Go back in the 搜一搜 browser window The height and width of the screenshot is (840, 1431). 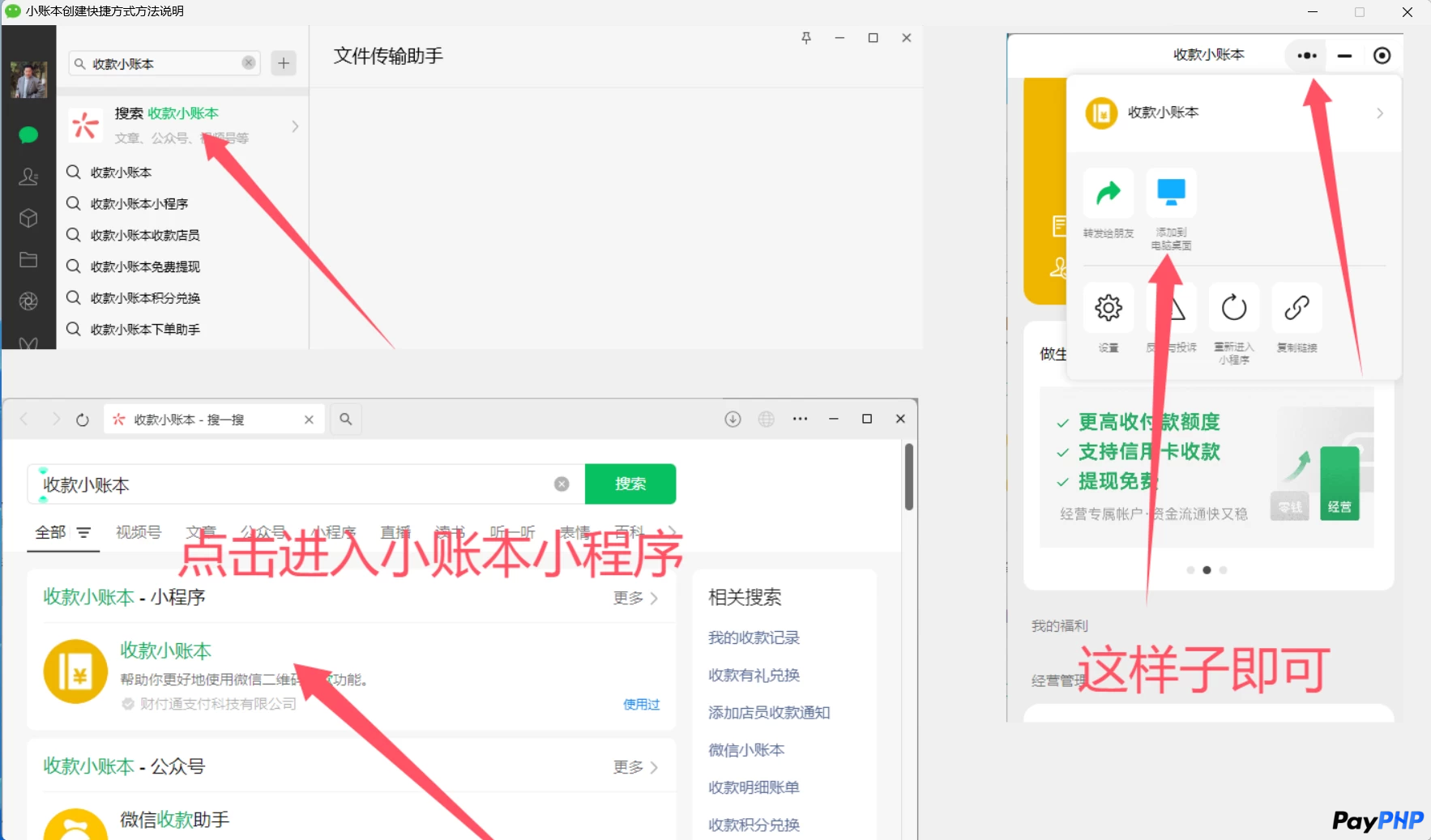click(x=24, y=419)
